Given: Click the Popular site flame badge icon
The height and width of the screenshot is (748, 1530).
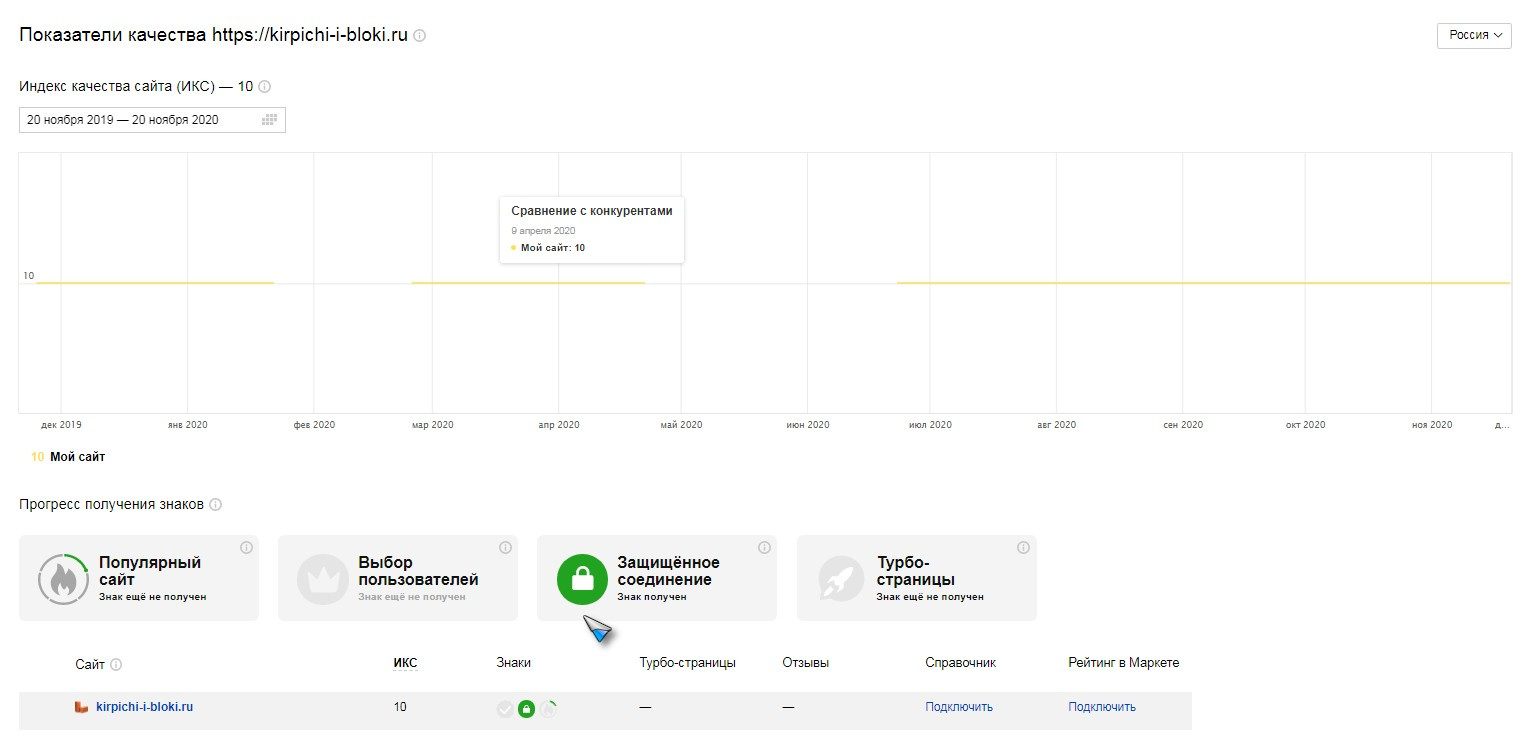Looking at the screenshot, I should (x=64, y=579).
